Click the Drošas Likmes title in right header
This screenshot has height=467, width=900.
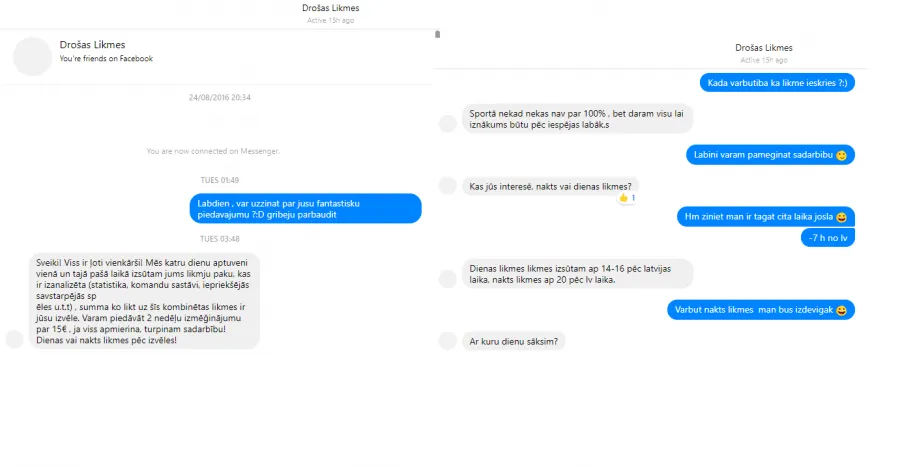[x=763, y=48]
